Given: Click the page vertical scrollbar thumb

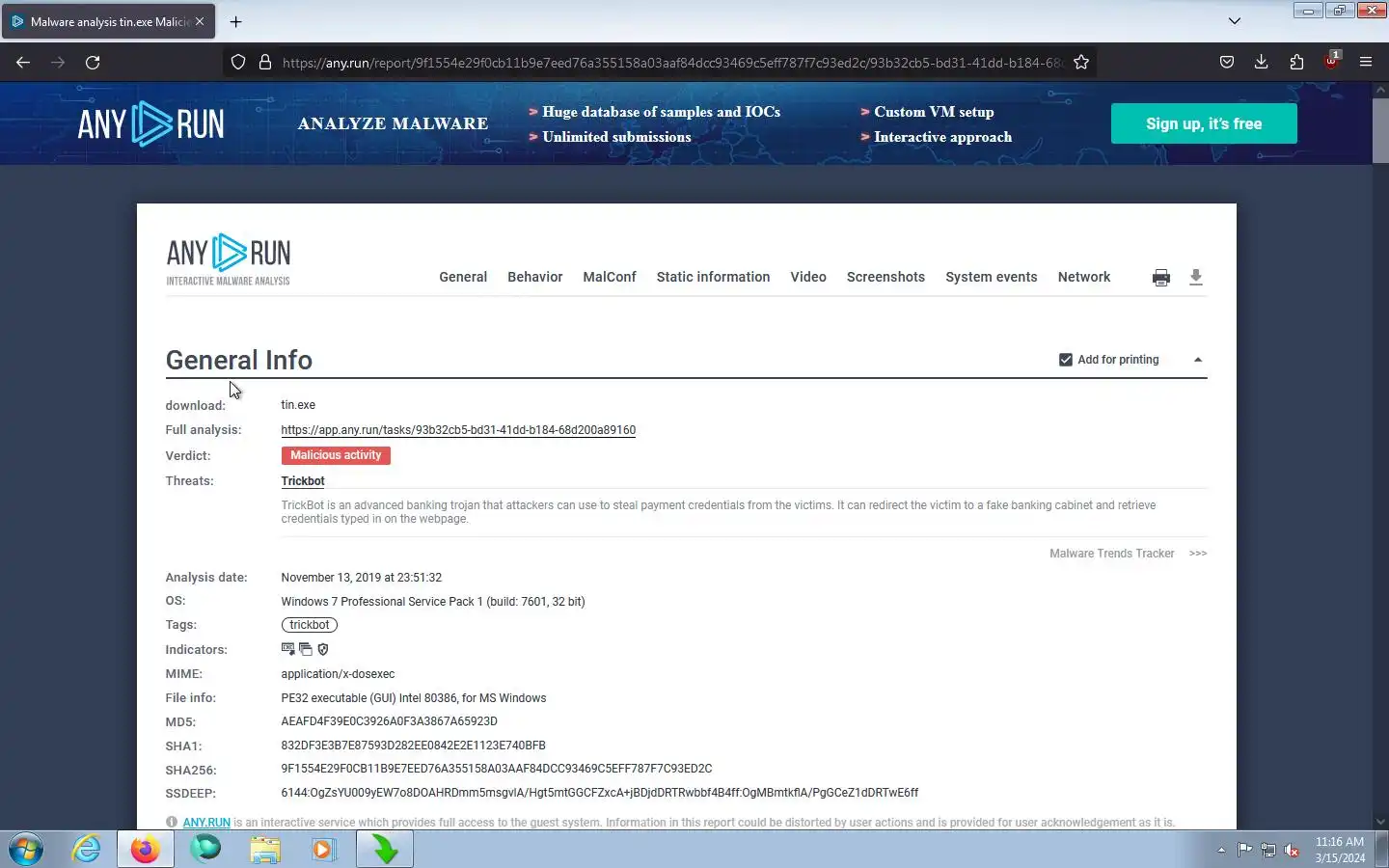Looking at the screenshot, I should (x=1380, y=130).
